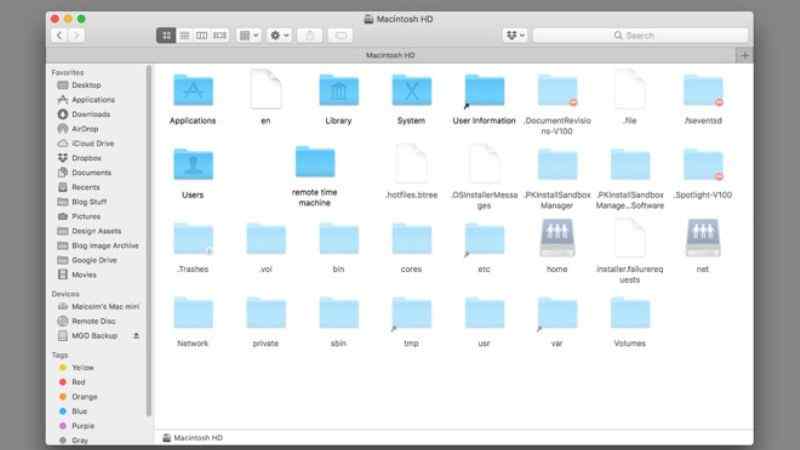The image size is (800, 450).
Task: Filter by the Orange tag
Action: [x=84, y=396]
